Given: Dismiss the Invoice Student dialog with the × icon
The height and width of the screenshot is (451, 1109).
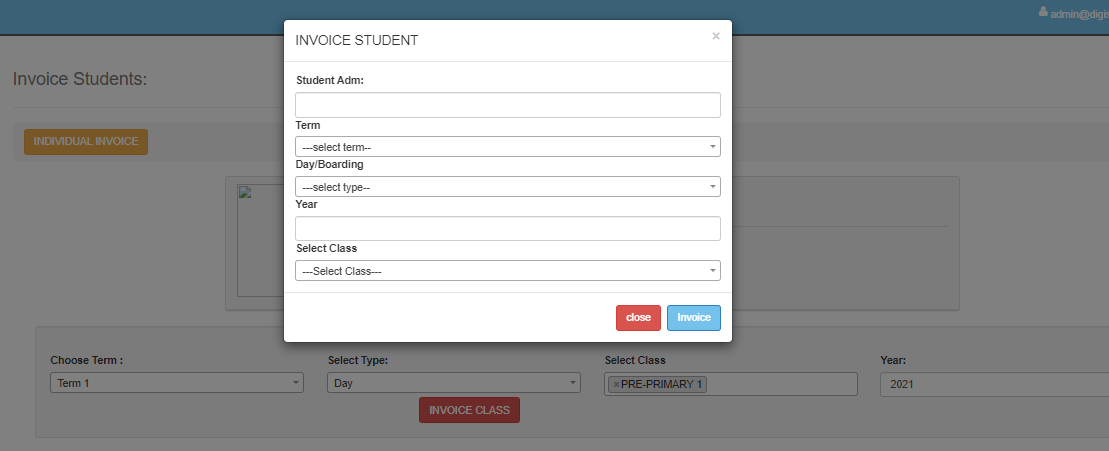Looking at the screenshot, I should point(715,36).
